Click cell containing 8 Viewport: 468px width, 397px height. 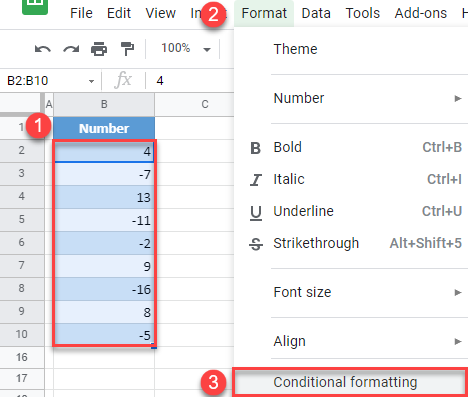(x=104, y=312)
